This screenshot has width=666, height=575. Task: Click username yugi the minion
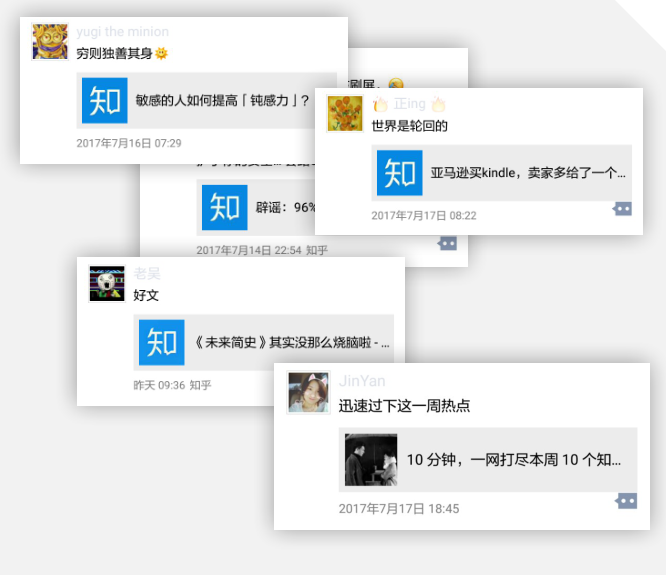(123, 31)
